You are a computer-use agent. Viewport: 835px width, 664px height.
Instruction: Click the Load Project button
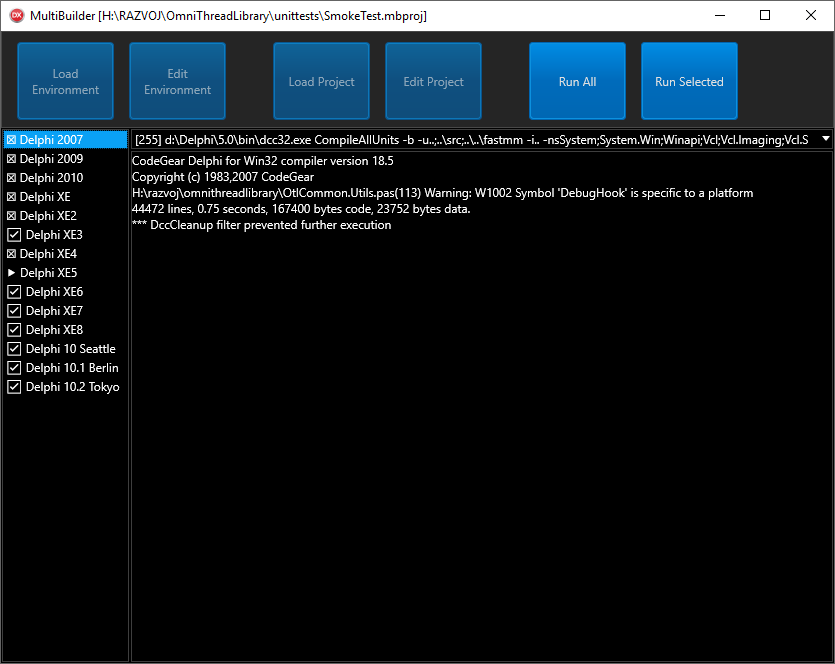click(321, 81)
